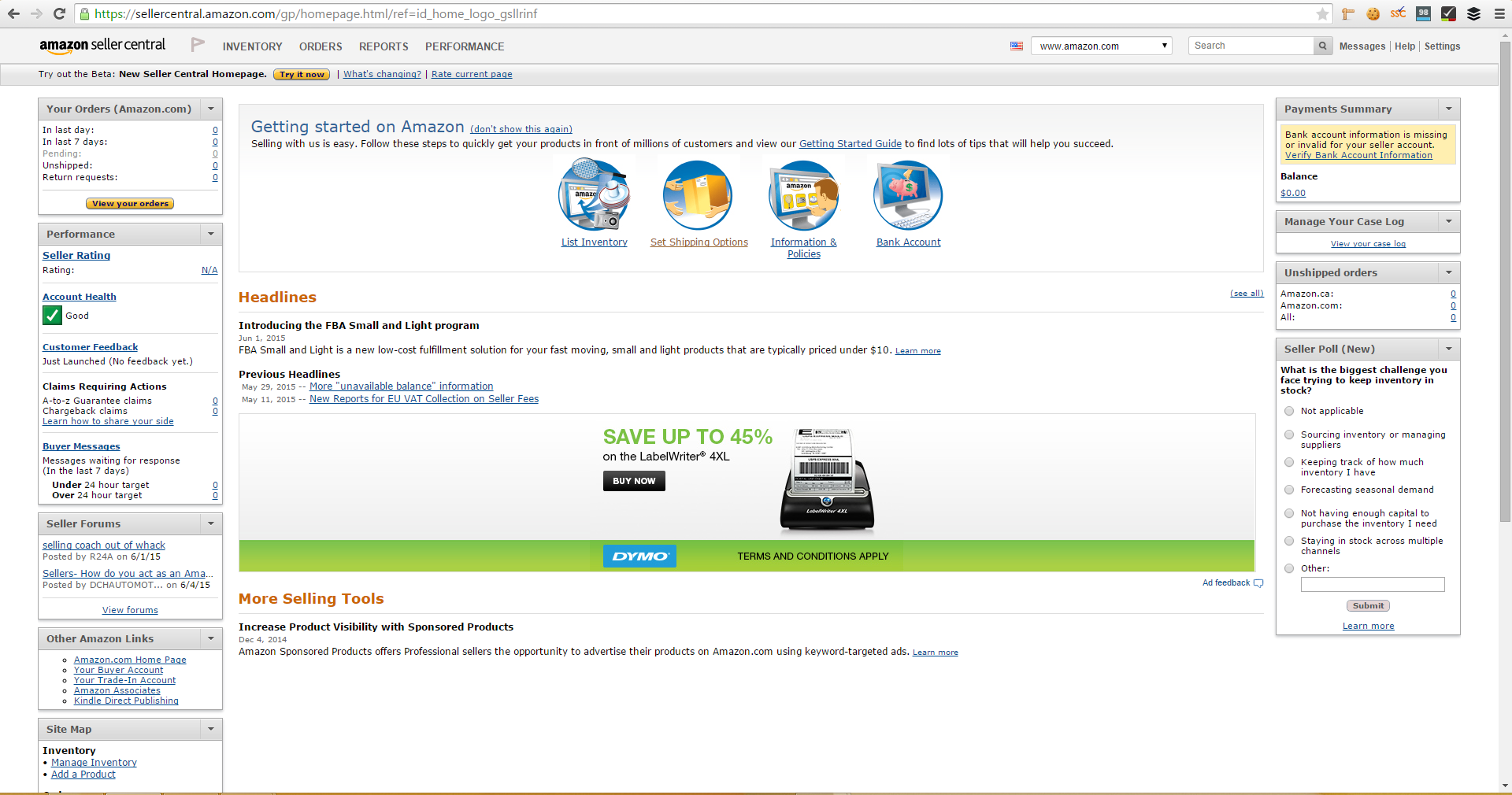Open the ORDERS menu
The height and width of the screenshot is (795, 1512).
coord(321,46)
